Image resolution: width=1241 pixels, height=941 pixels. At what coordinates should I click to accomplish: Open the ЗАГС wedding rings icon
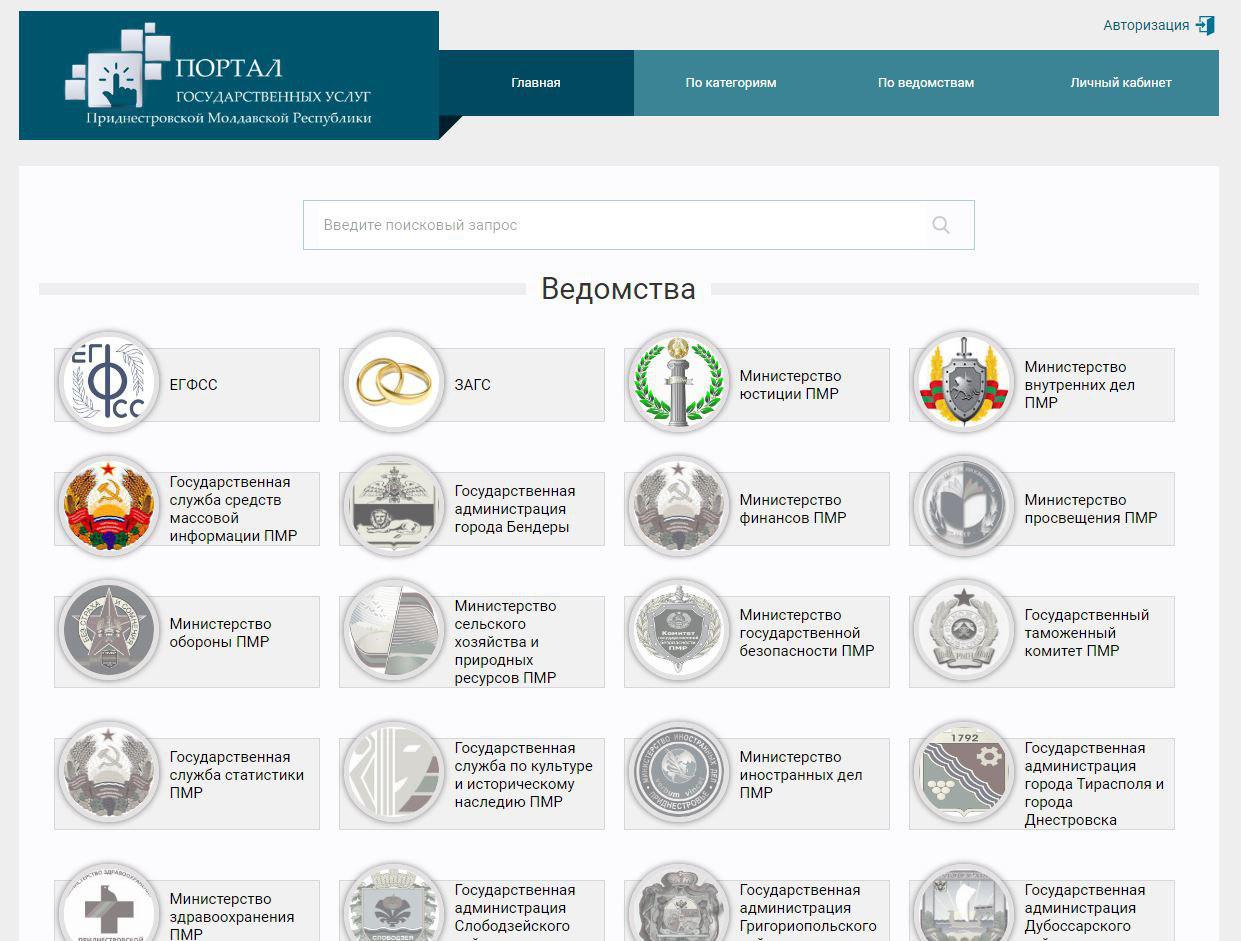click(393, 383)
